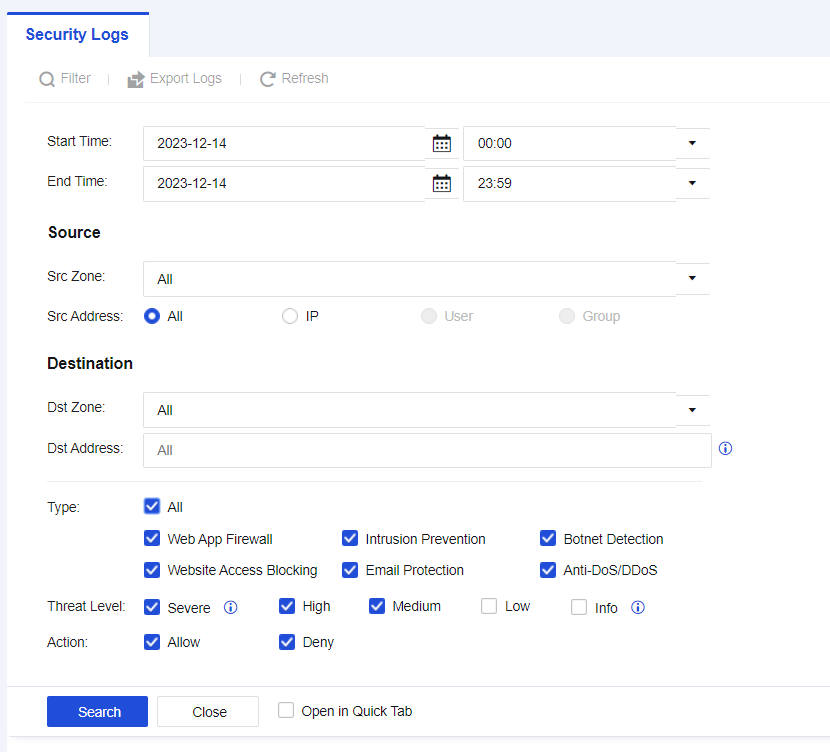Click the info icon next to Severe
Viewport: 830px width, 752px height.
(x=231, y=607)
